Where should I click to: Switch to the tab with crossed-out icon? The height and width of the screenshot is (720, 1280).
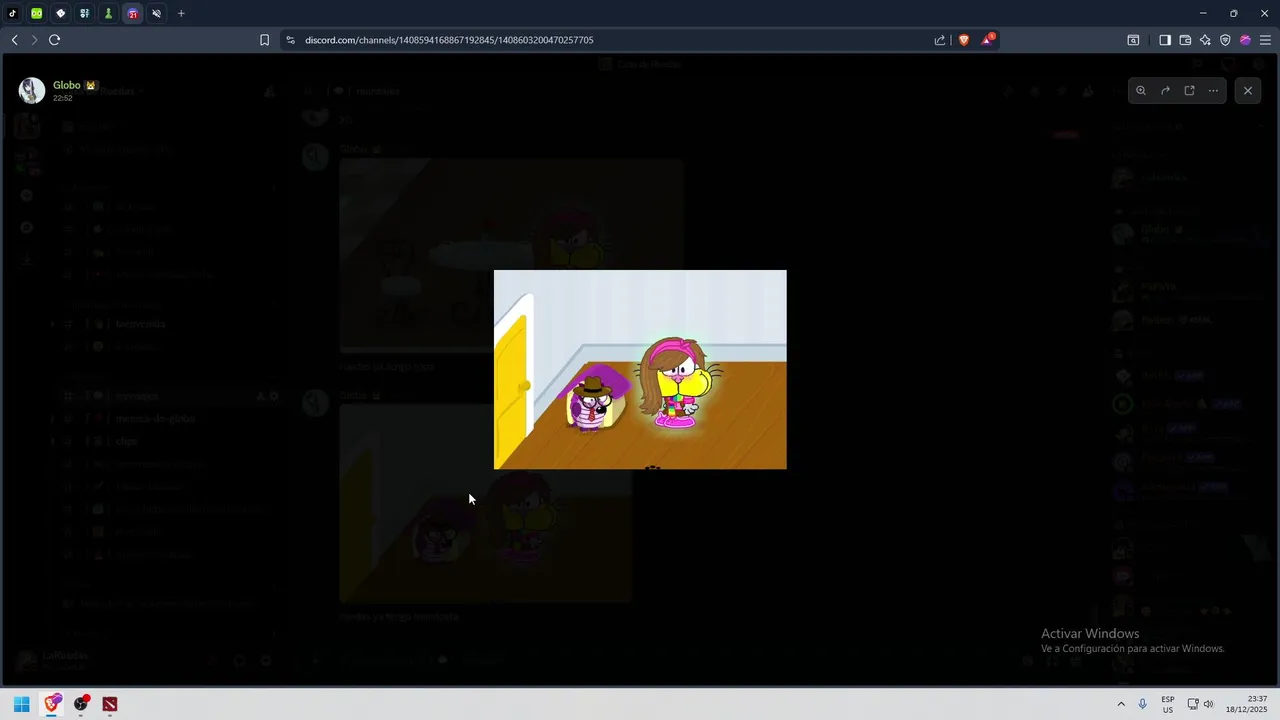point(157,13)
